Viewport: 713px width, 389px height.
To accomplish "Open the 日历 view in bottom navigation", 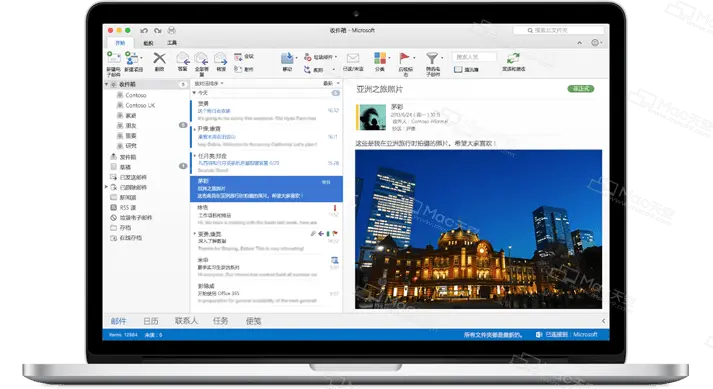I will pyautogui.click(x=151, y=321).
